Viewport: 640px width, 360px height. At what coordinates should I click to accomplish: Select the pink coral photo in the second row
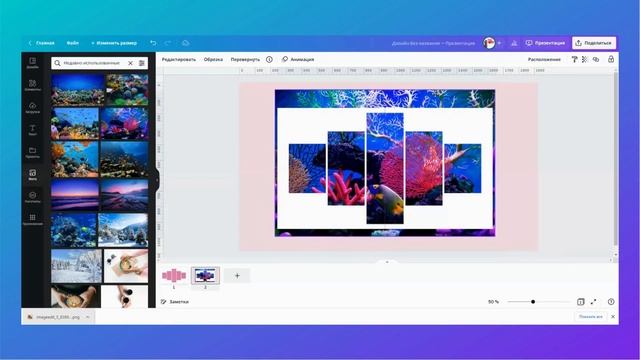[x=124, y=124]
